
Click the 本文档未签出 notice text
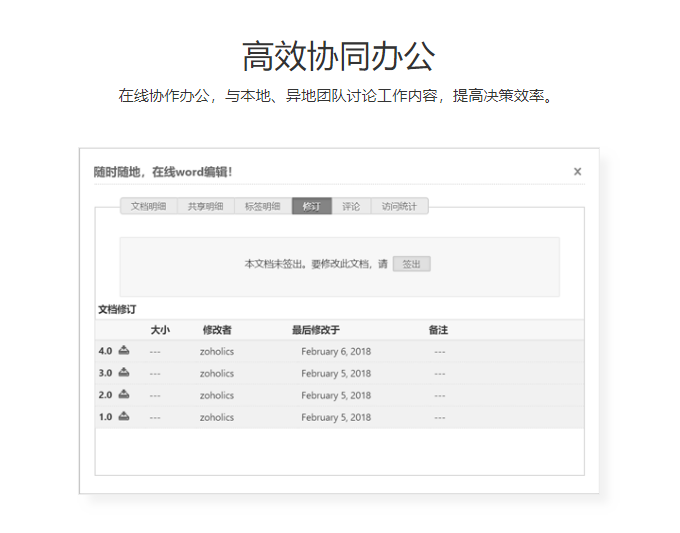(316, 264)
